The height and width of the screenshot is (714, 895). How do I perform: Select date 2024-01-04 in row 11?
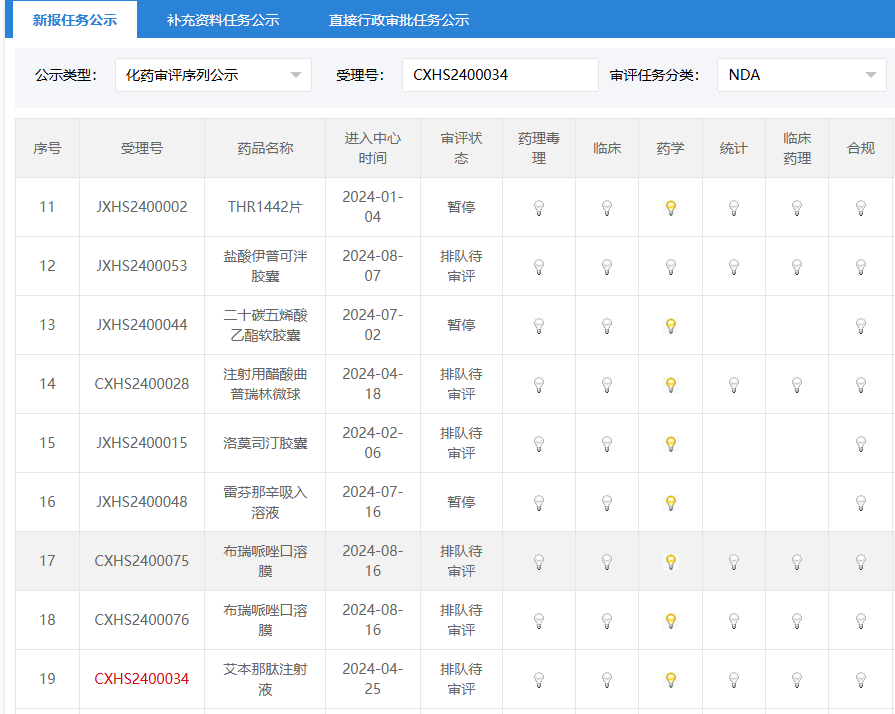pos(373,207)
